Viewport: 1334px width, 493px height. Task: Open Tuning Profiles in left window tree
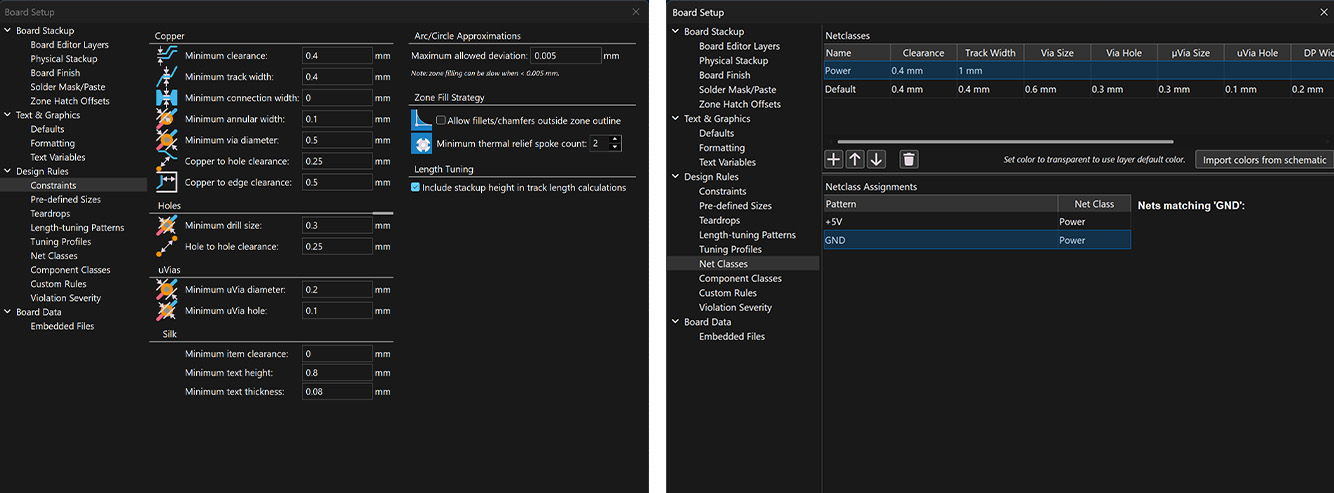tap(61, 242)
